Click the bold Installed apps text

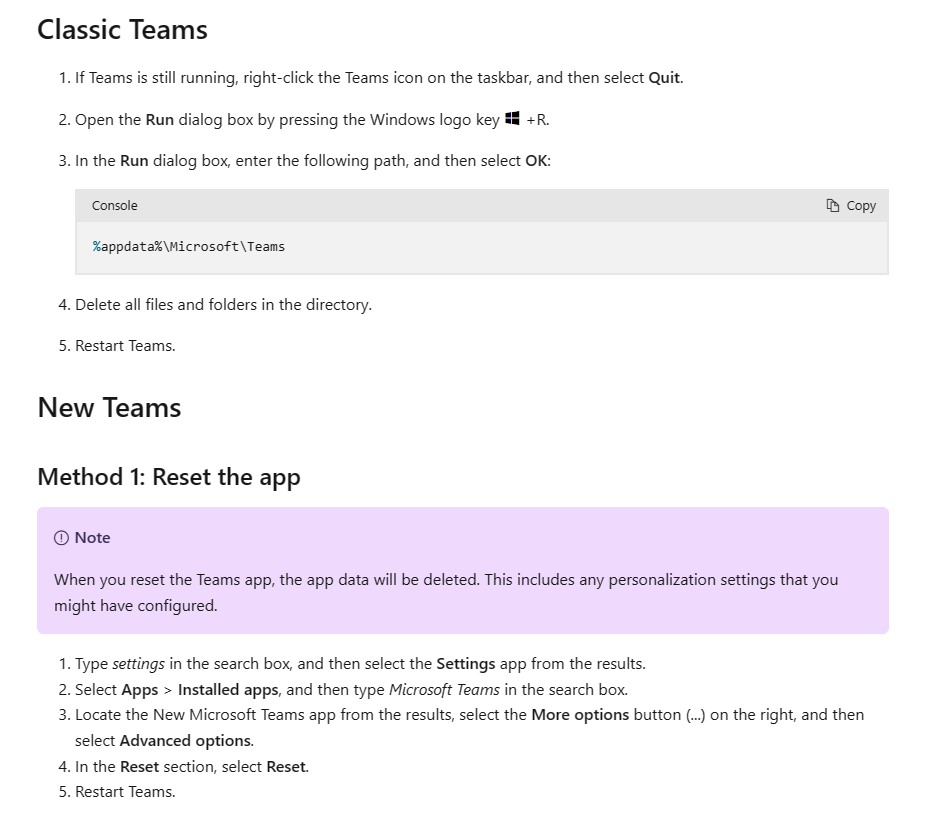tap(228, 689)
